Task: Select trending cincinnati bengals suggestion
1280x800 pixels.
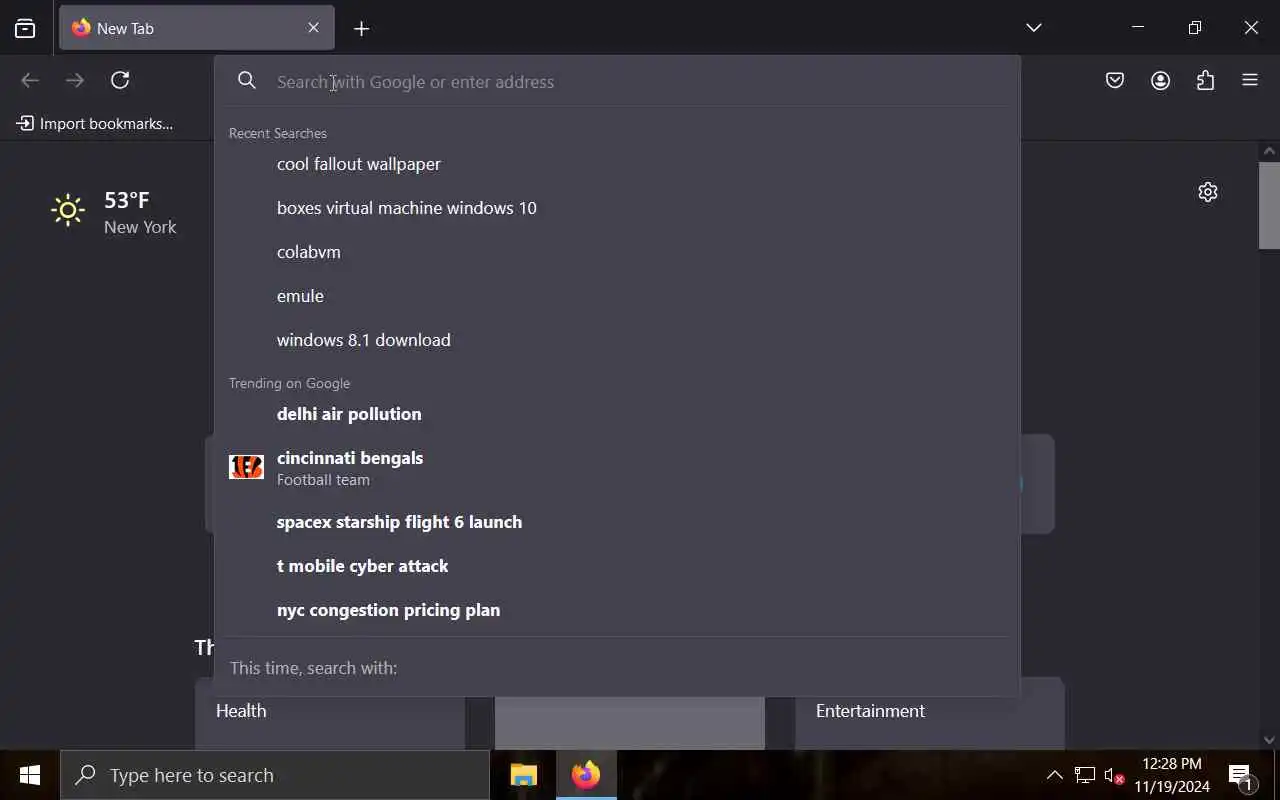Action: 617,468
